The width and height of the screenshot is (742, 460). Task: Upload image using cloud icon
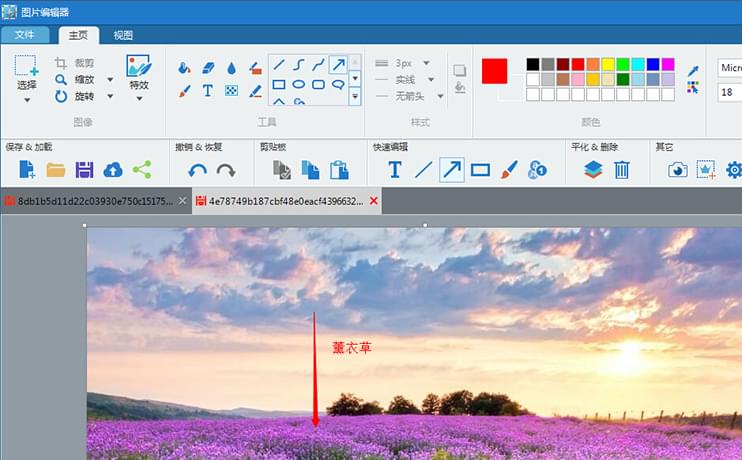pos(113,169)
